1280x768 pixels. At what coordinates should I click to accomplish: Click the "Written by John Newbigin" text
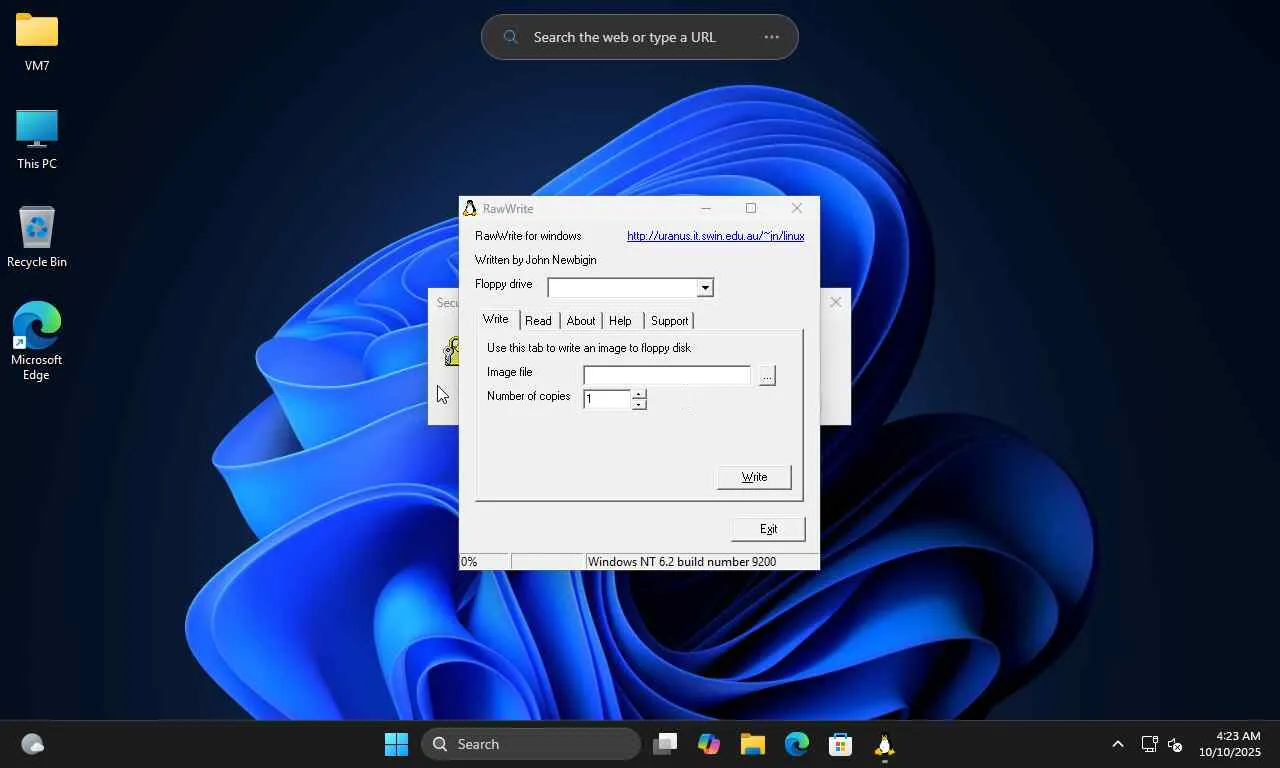[536, 260]
